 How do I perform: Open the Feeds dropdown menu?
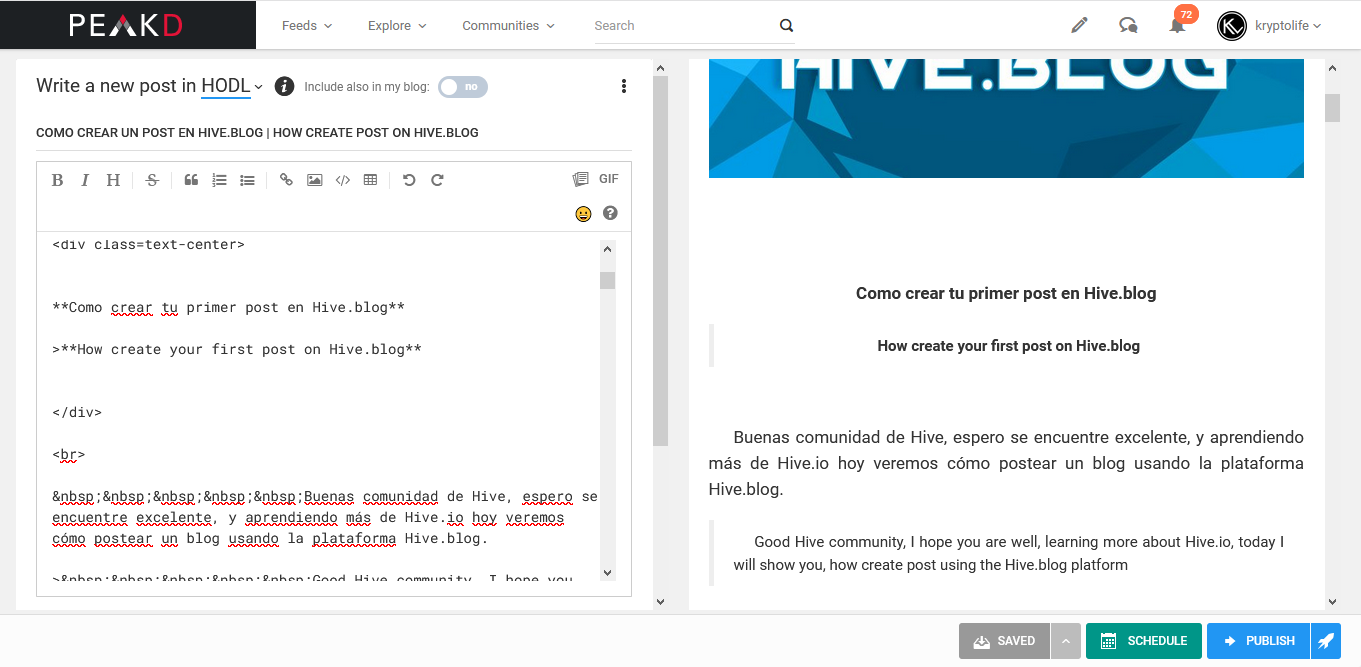[x=307, y=26]
